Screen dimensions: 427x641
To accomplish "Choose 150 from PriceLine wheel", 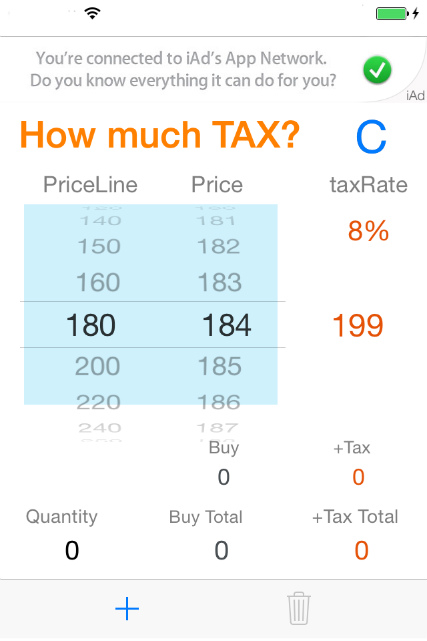I will pyautogui.click(x=99, y=247).
